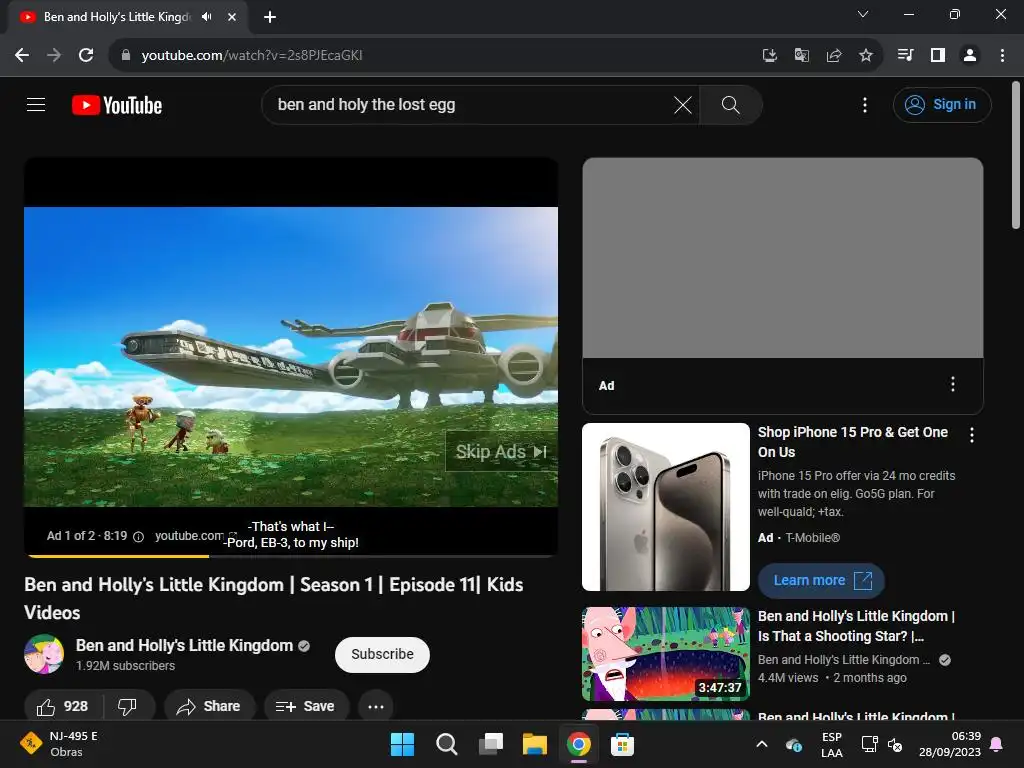Viewport: 1024px width, 768px height.
Task: Mute tab via speaker icon on tab
Action: tap(207, 17)
